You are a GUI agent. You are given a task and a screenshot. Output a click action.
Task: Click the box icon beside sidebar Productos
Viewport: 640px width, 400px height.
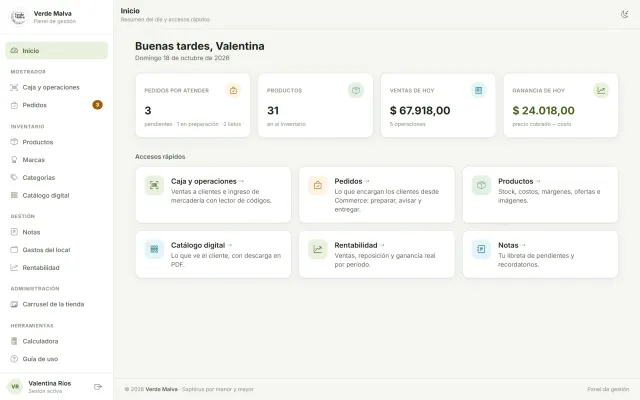(14, 142)
